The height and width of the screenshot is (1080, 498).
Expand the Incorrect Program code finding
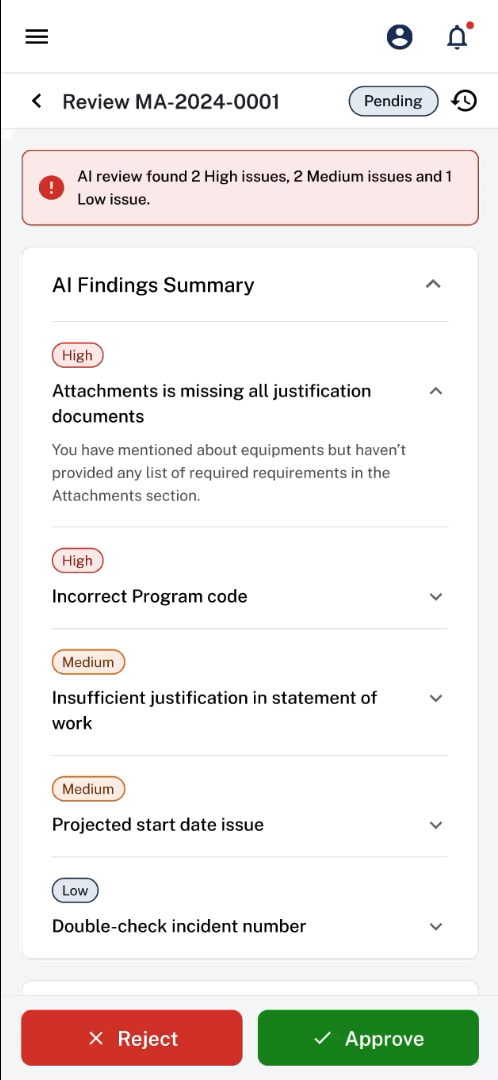coord(435,596)
